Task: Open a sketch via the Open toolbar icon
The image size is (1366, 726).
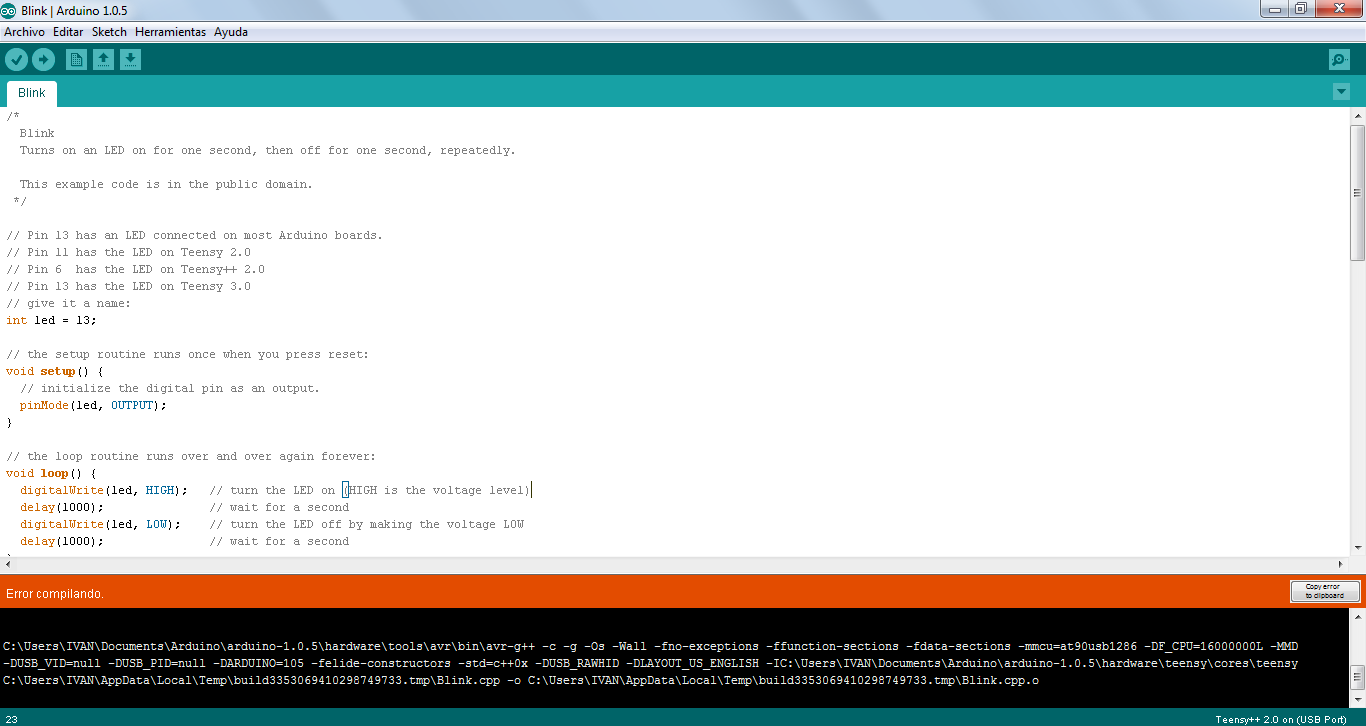Action: [x=103, y=59]
